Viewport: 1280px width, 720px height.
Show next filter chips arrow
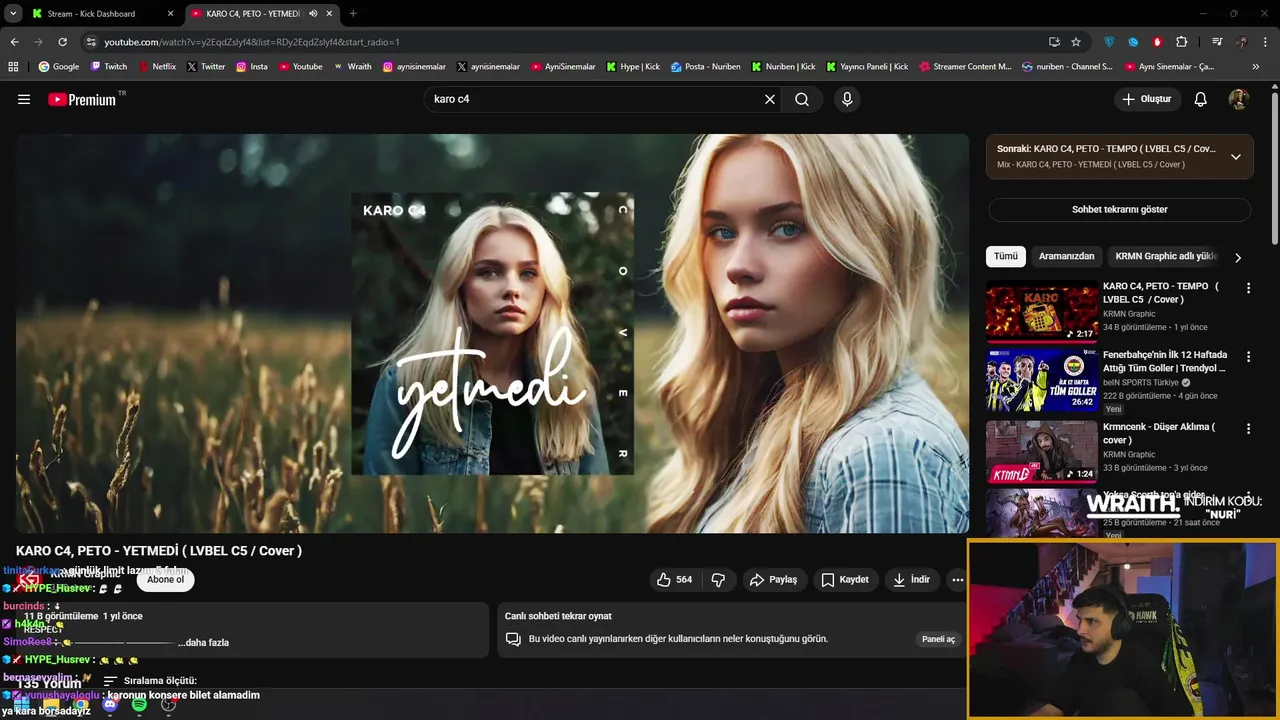[1238, 257]
